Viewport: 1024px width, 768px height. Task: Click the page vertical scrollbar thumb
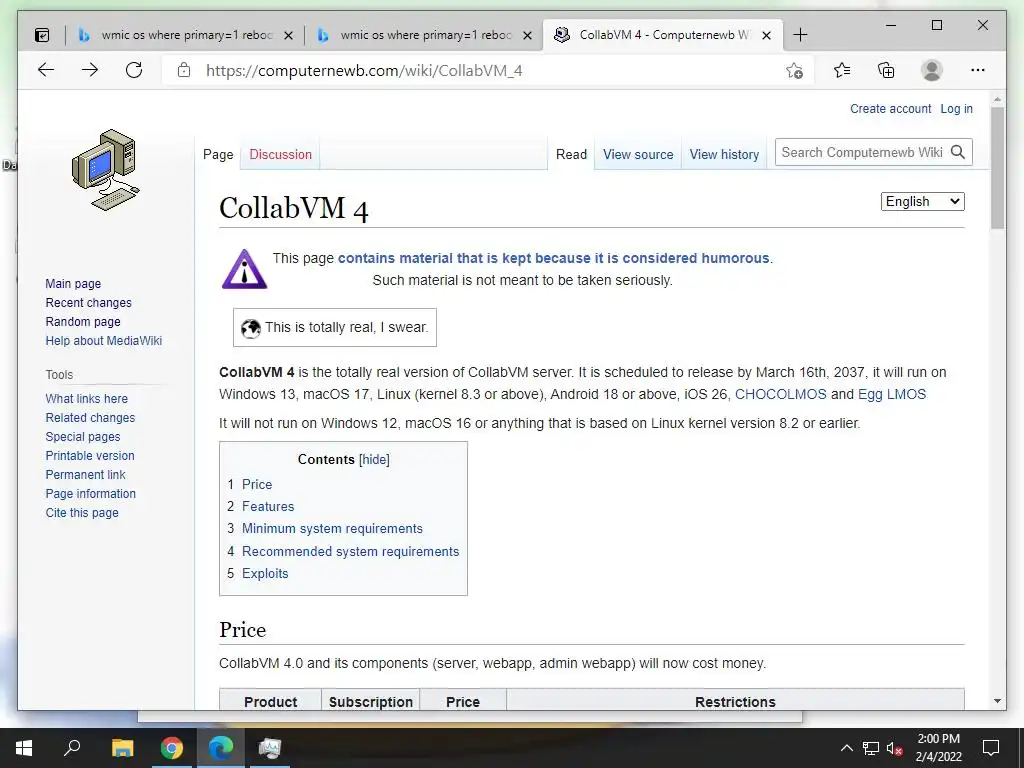click(997, 167)
